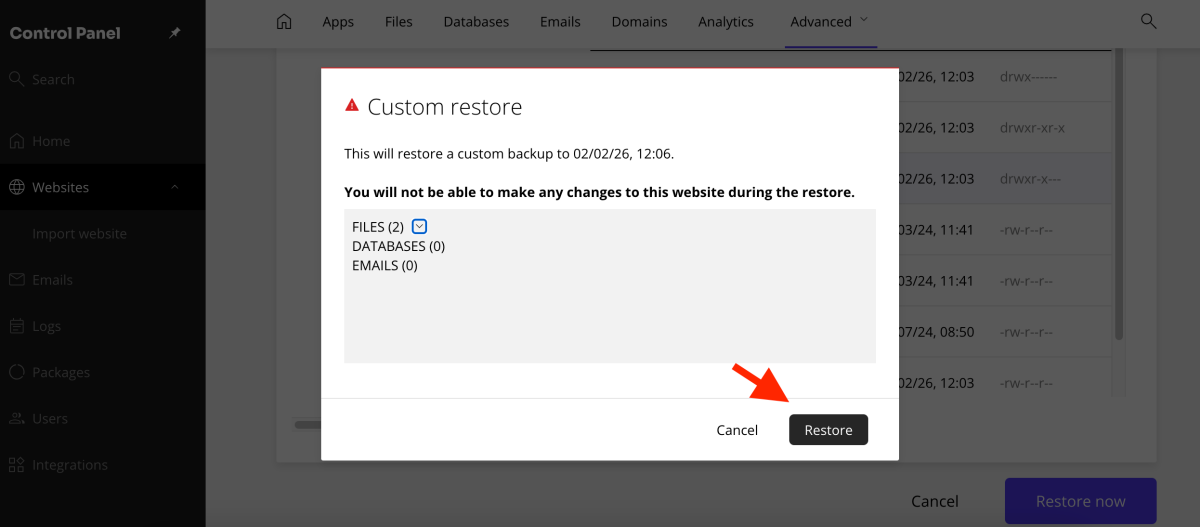
Task: Open the Analytics tab
Action: click(726, 22)
